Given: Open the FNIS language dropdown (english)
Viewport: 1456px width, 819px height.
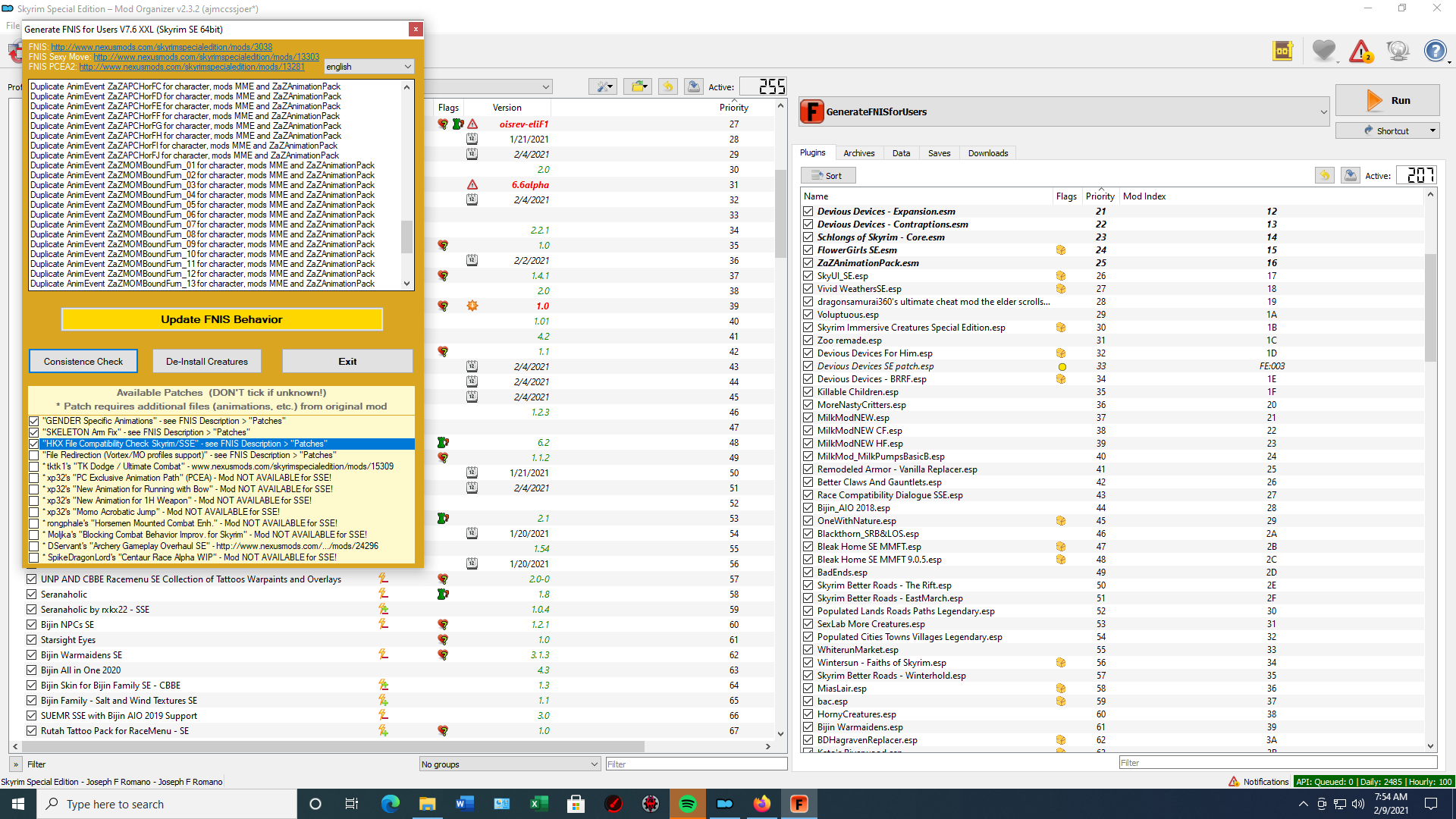Looking at the screenshot, I should pyautogui.click(x=369, y=67).
